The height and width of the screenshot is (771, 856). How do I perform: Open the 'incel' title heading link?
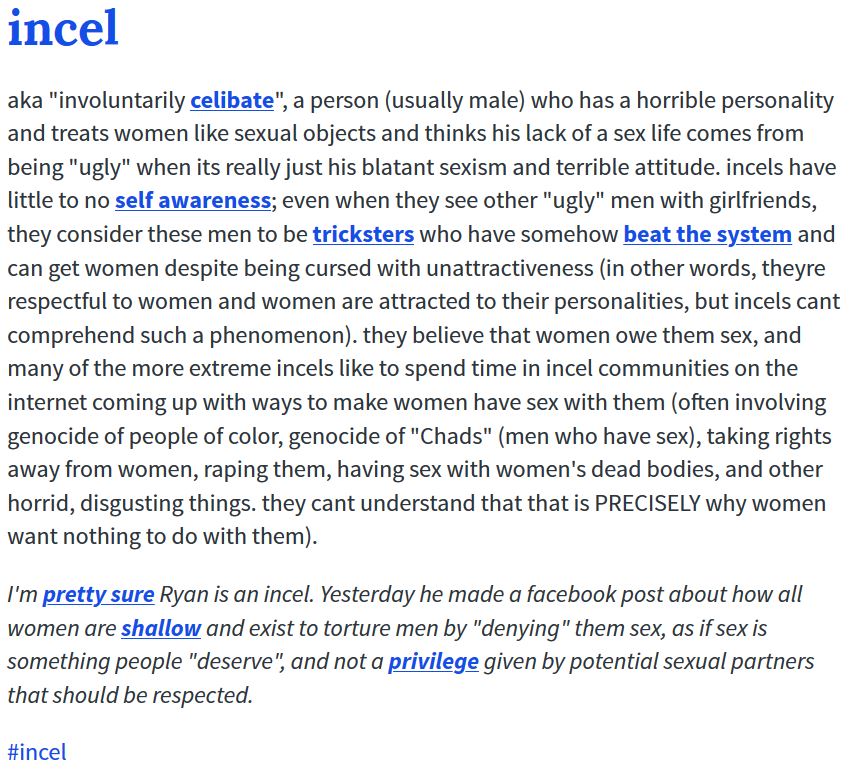(x=63, y=27)
